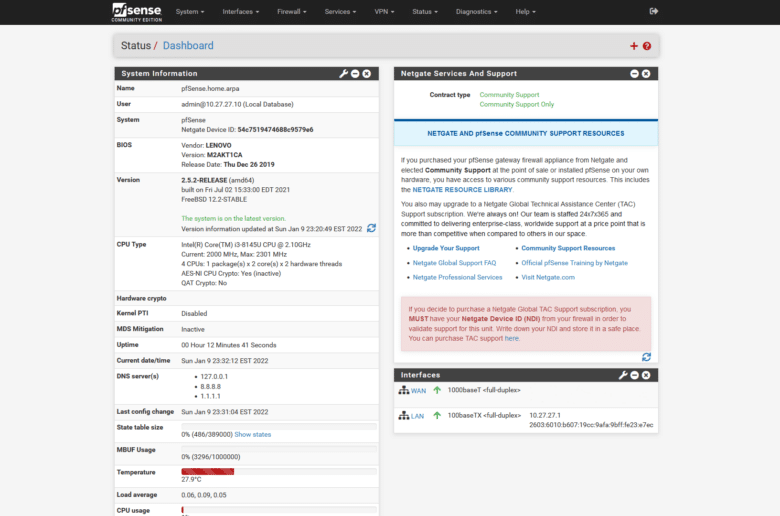The image size is (780, 516).
Task: Click WAN green up-arrow status icon
Action: [x=437, y=390]
